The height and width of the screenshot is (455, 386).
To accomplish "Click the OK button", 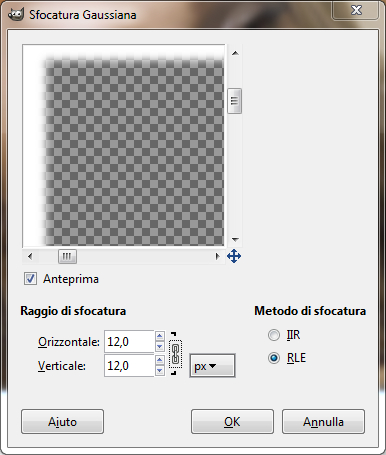I will [x=232, y=422].
